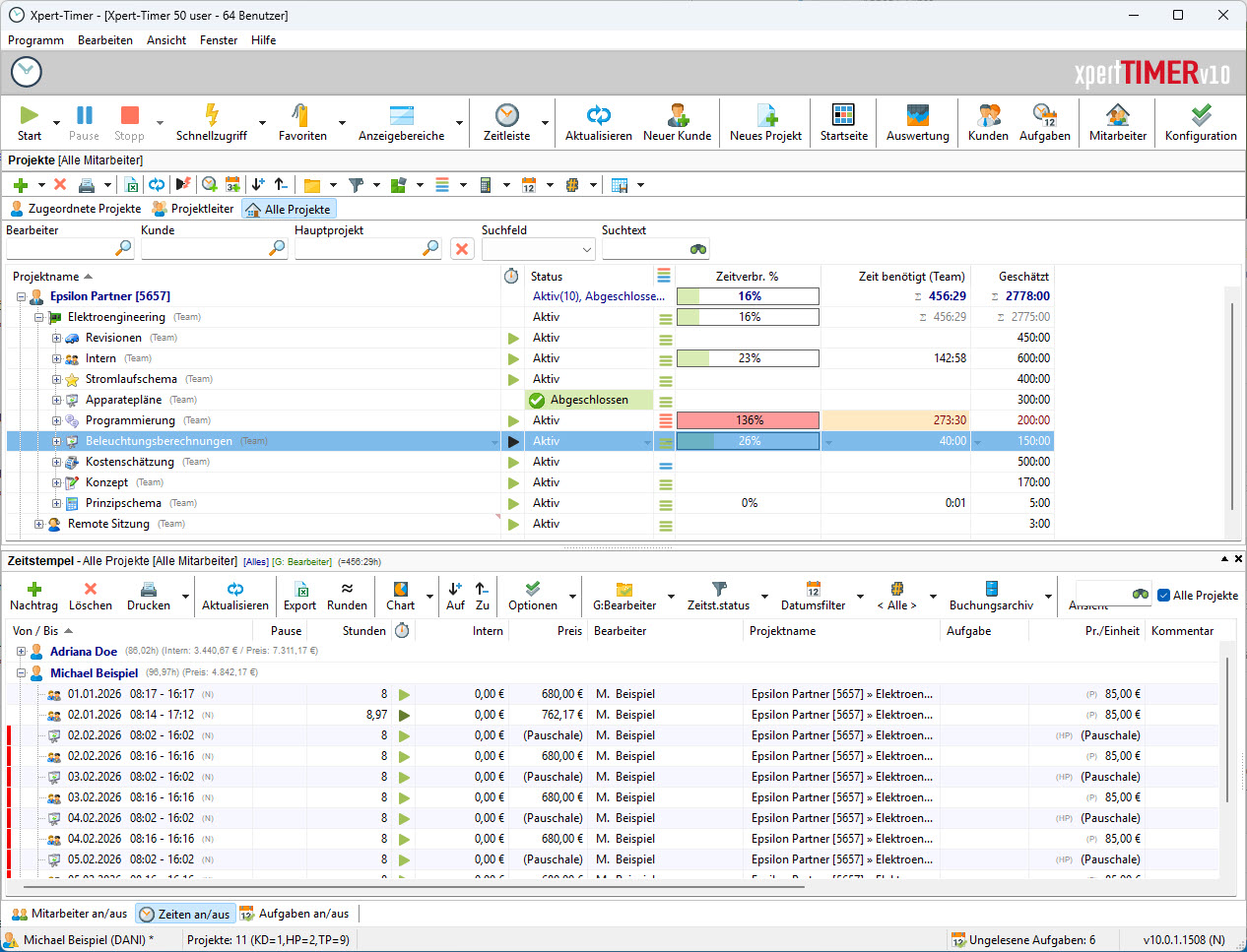Viewport: 1247px width, 952px height.
Task: Open the Kunden list
Action: (x=988, y=123)
